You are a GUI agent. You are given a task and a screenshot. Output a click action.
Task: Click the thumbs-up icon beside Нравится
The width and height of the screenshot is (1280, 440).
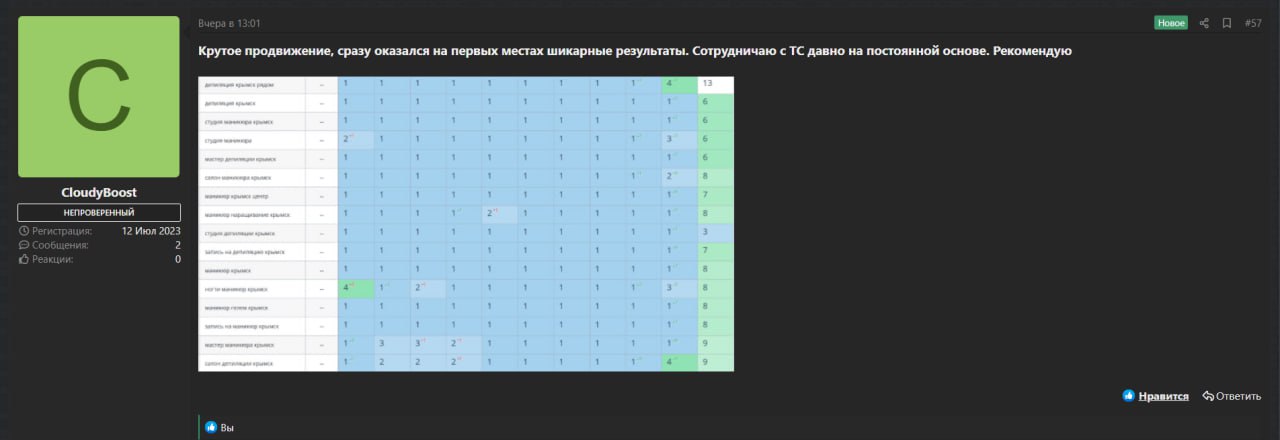(1128, 396)
